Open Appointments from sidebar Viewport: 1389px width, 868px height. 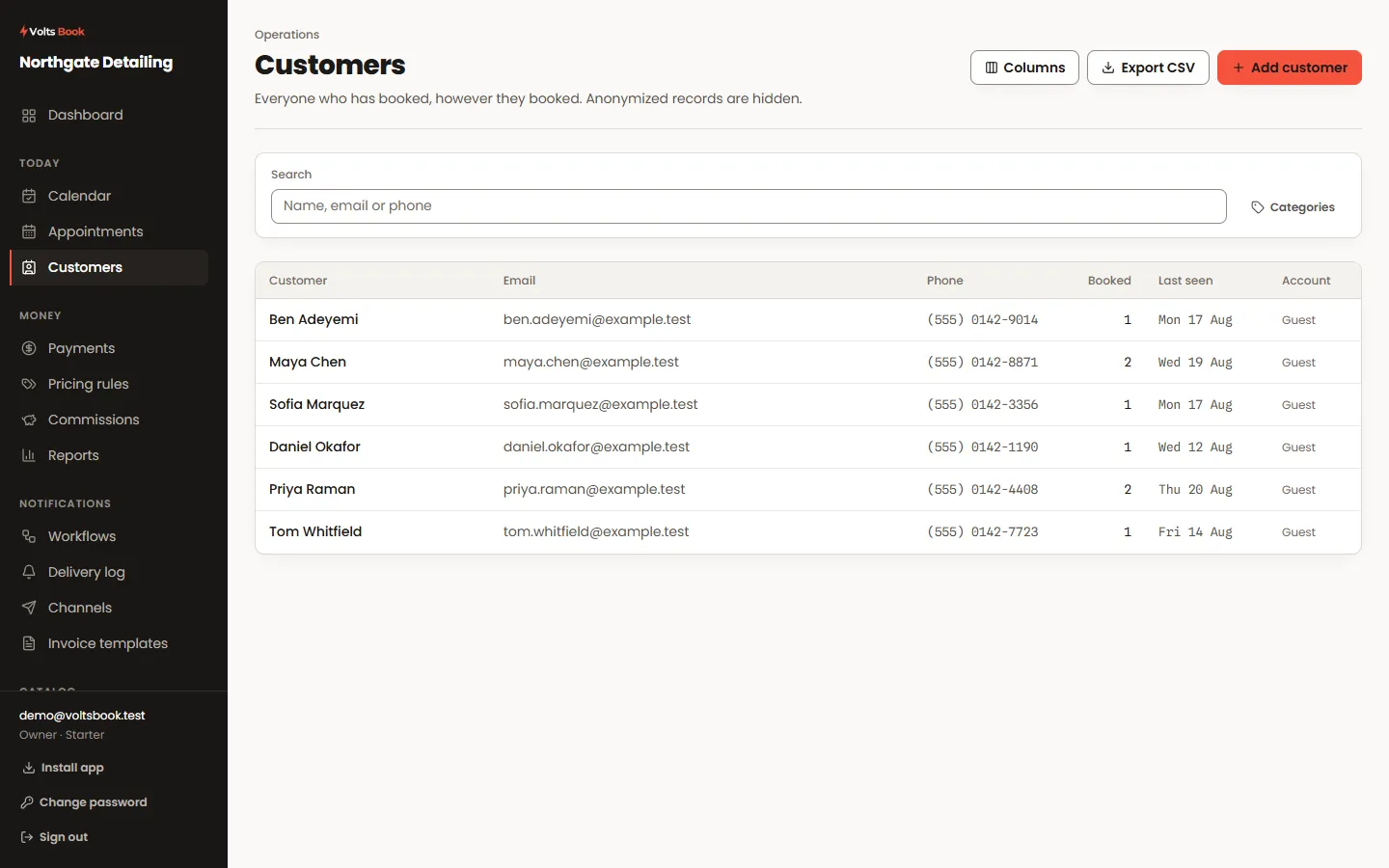pos(109,231)
